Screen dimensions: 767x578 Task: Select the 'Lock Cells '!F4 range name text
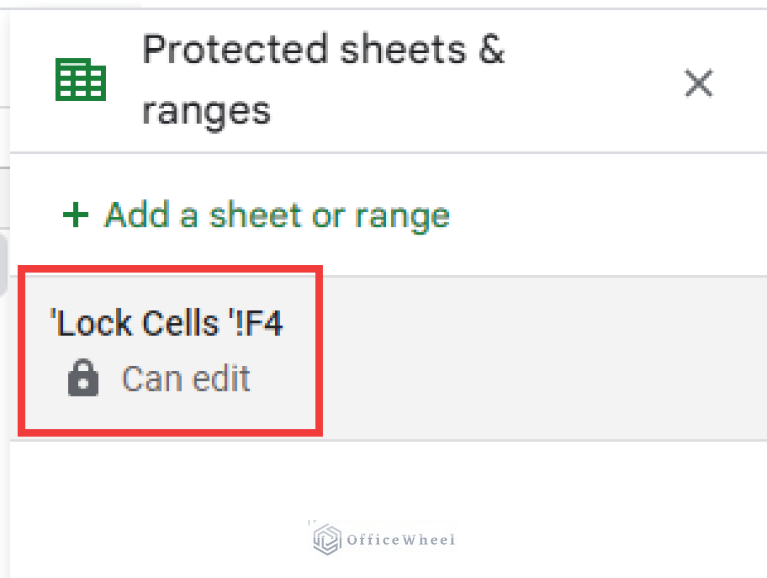pos(167,324)
